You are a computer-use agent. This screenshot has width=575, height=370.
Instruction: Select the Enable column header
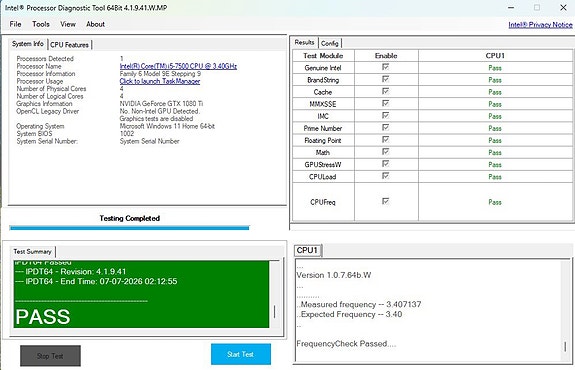(386, 56)
